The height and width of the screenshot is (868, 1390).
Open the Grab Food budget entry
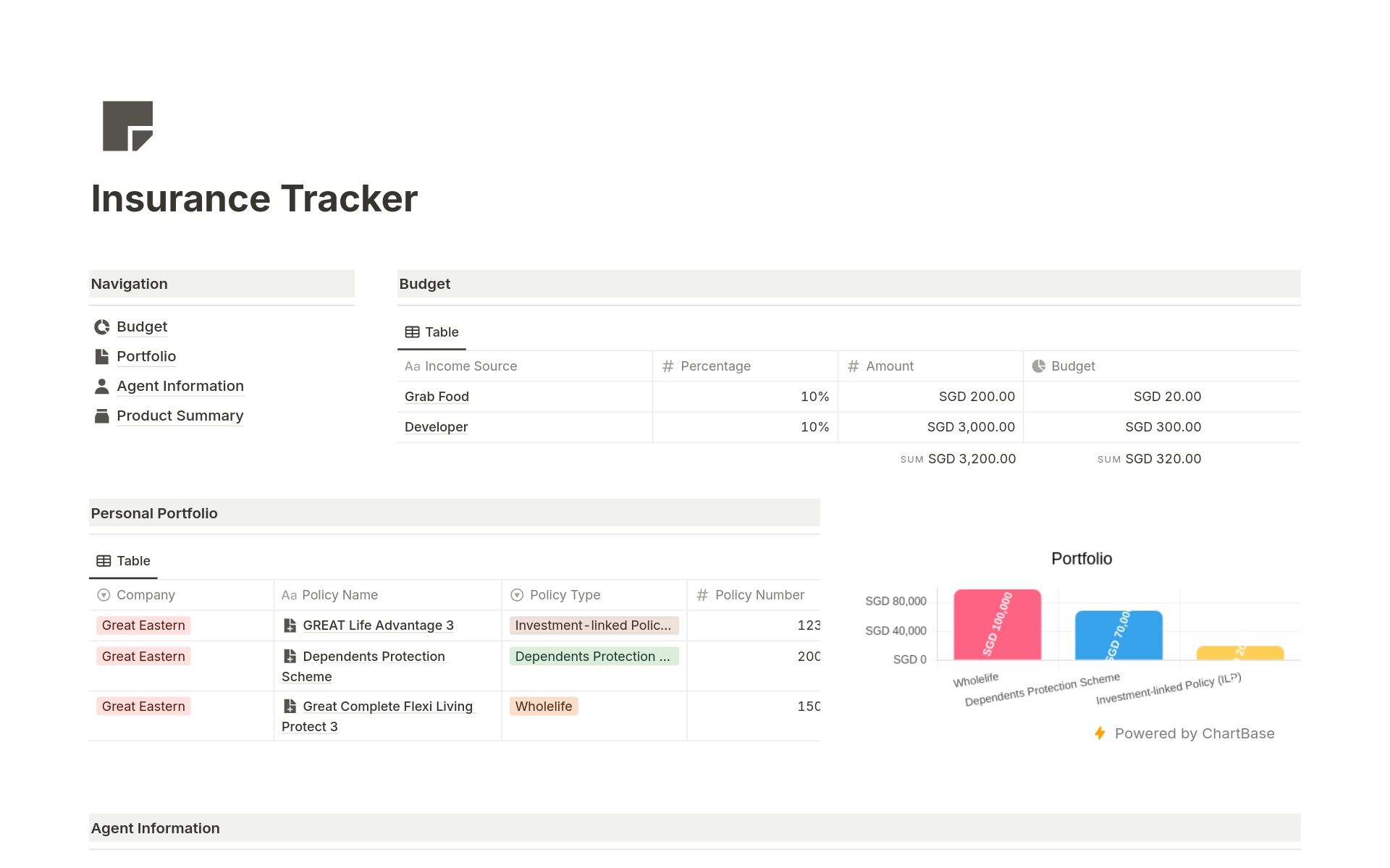tap(436, 396)
